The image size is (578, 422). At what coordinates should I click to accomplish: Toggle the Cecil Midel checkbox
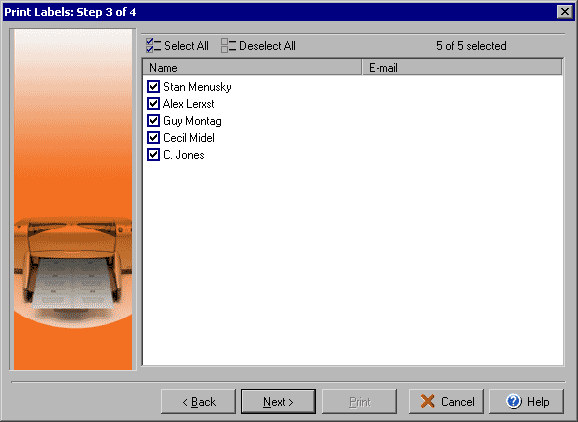153,137
